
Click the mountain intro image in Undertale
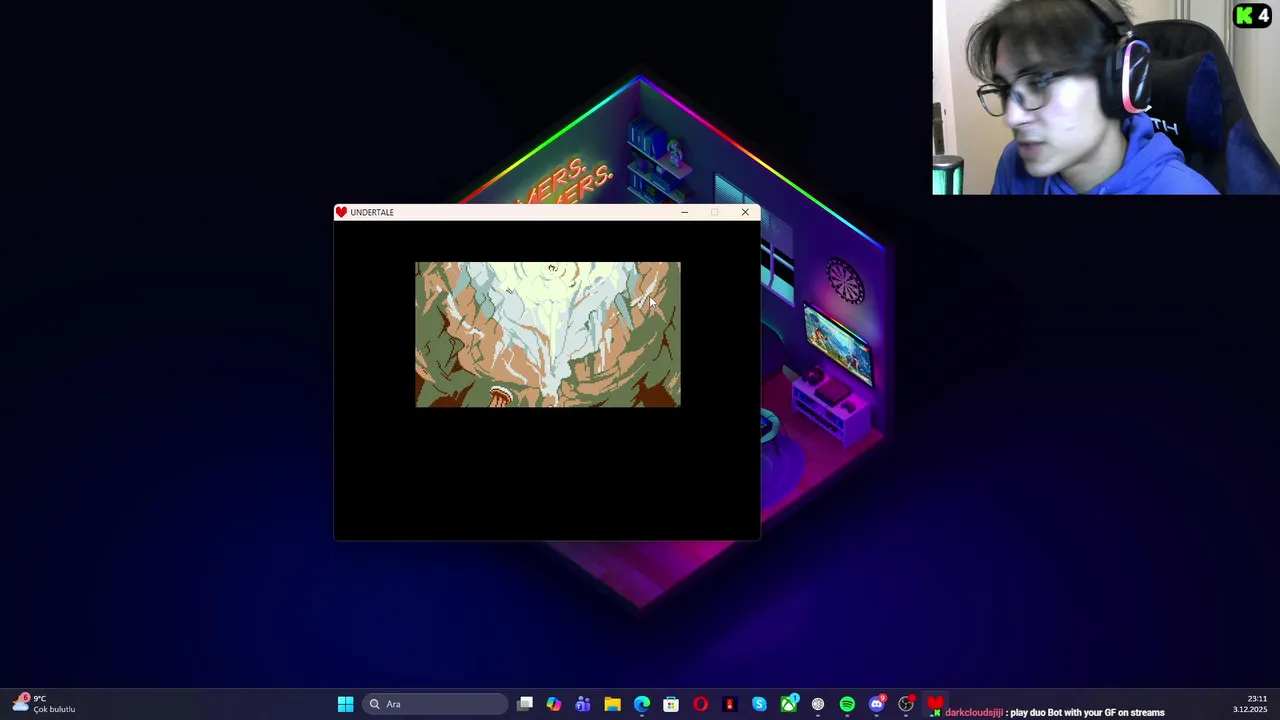(548, 334)
